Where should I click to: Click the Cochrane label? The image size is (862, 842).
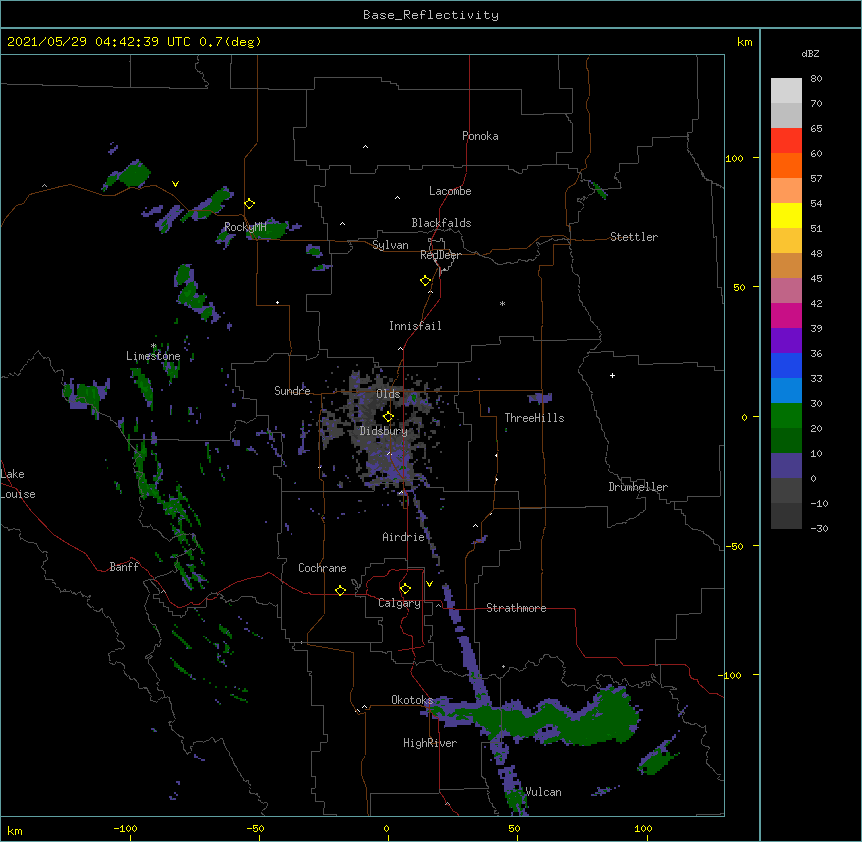322,568
